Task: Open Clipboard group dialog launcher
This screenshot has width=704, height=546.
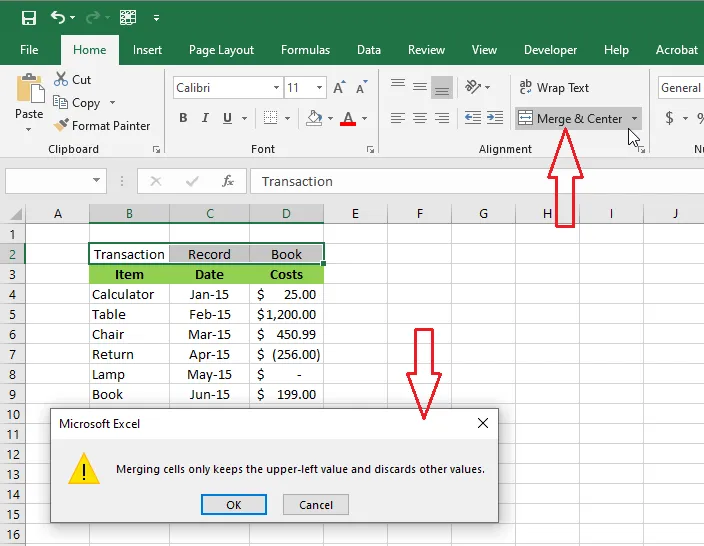Action: [156, 150]
